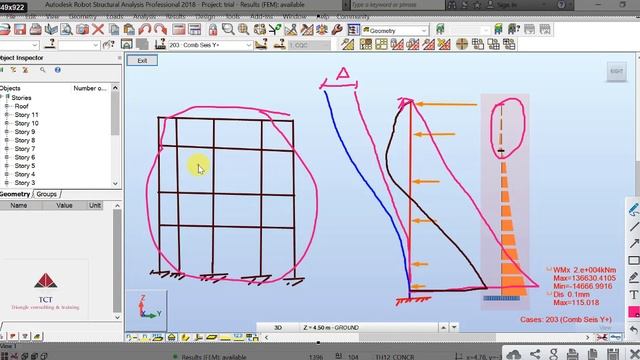
Task: Select Story 9 in the tree
Action: [25, 132]
